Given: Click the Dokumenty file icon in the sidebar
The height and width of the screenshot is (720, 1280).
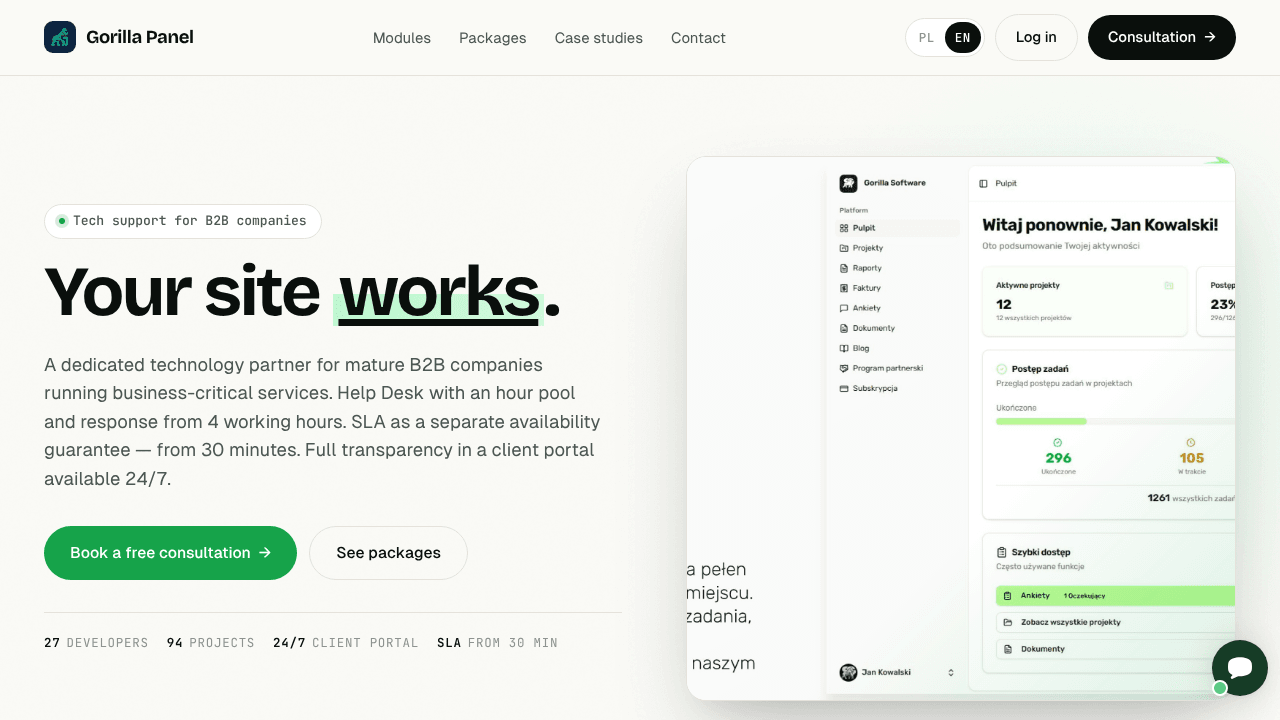Looking at the screenshot, I should [x=844, y=328].
